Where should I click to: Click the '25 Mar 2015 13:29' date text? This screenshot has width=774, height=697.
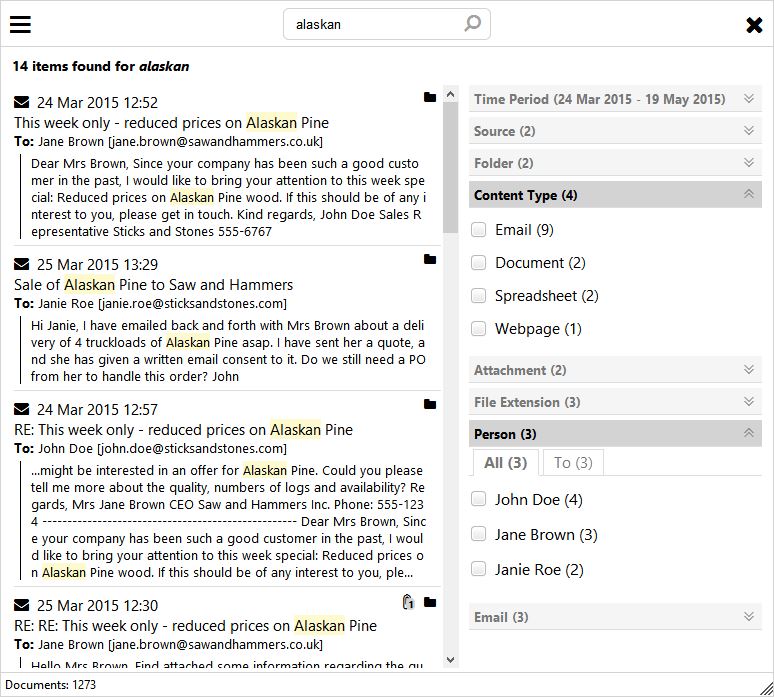point(97,265)
